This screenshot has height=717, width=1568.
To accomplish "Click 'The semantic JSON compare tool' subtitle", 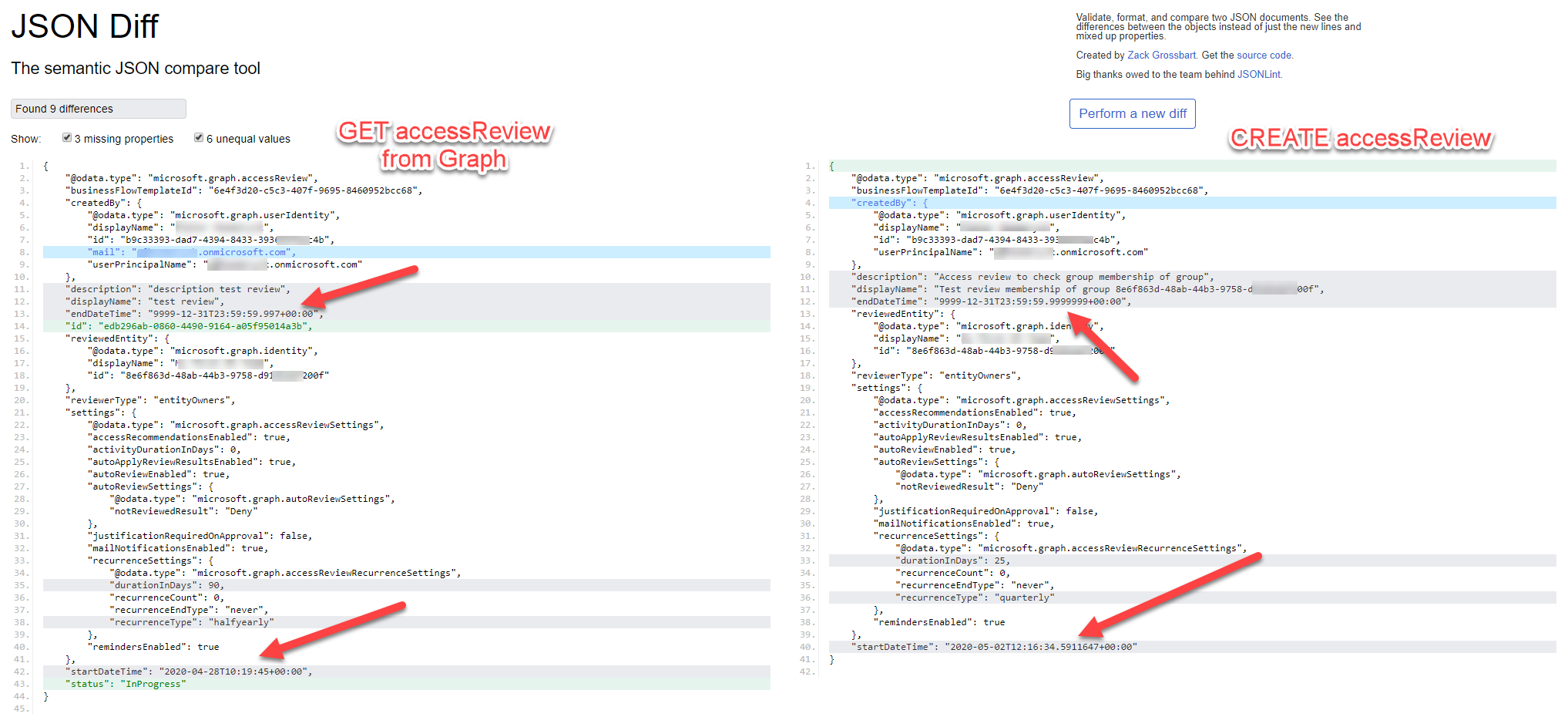I will tap(136, 69).
